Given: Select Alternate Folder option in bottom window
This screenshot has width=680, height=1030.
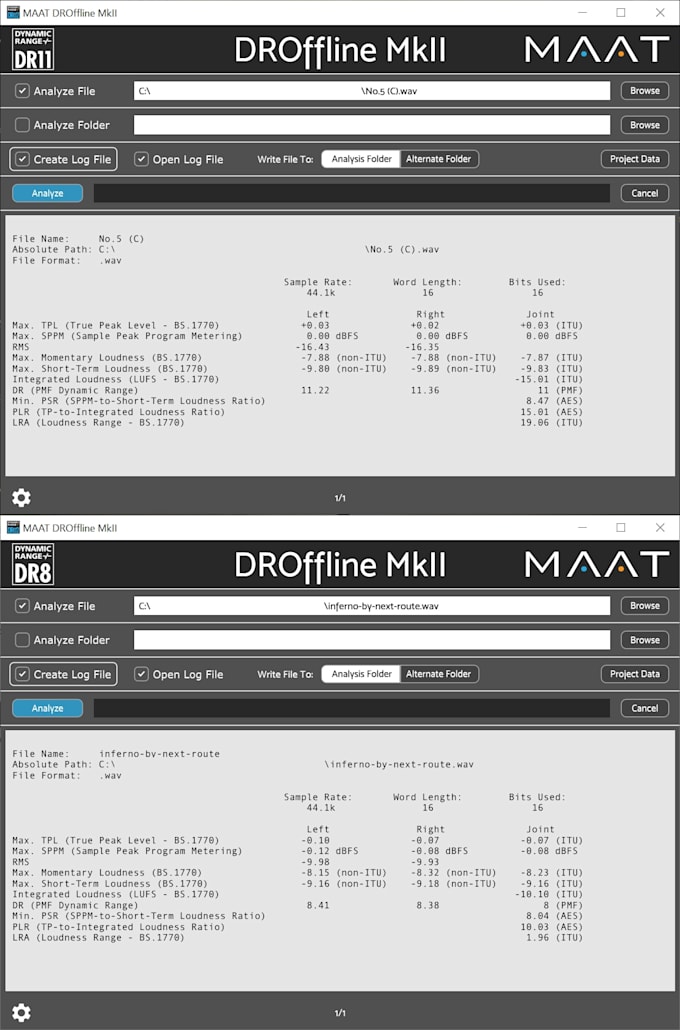Looking at the screenshot, I should [439, 674].
